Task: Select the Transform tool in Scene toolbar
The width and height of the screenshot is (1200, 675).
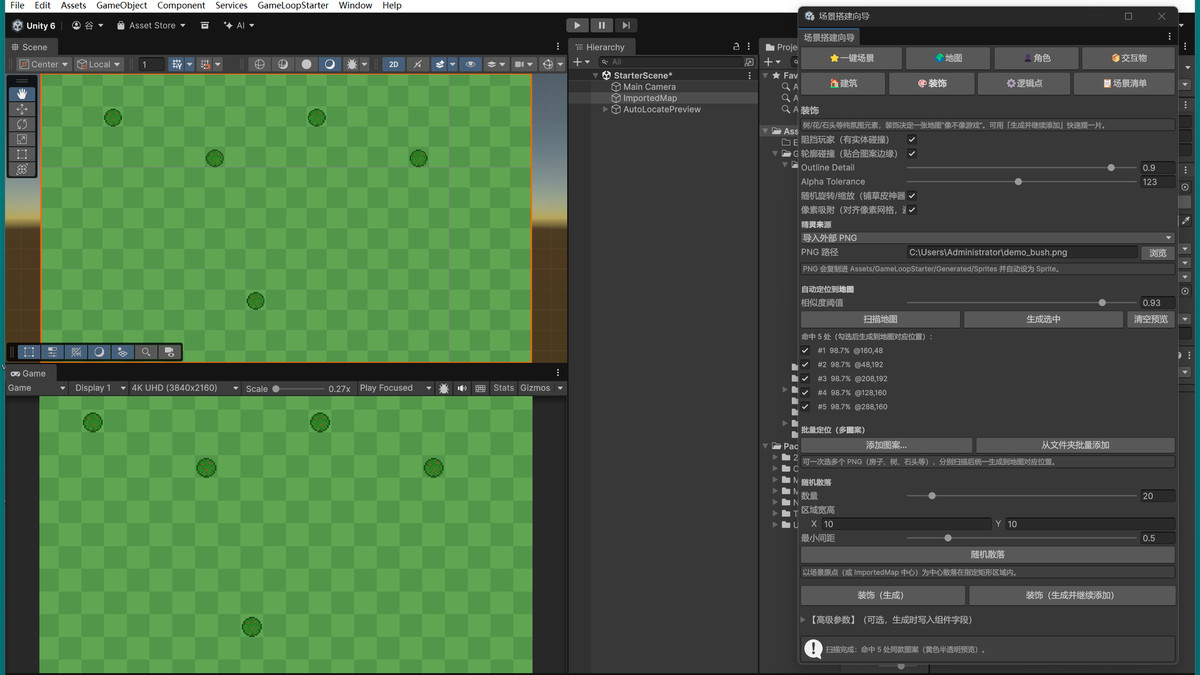Action: [x=22, y=169]
